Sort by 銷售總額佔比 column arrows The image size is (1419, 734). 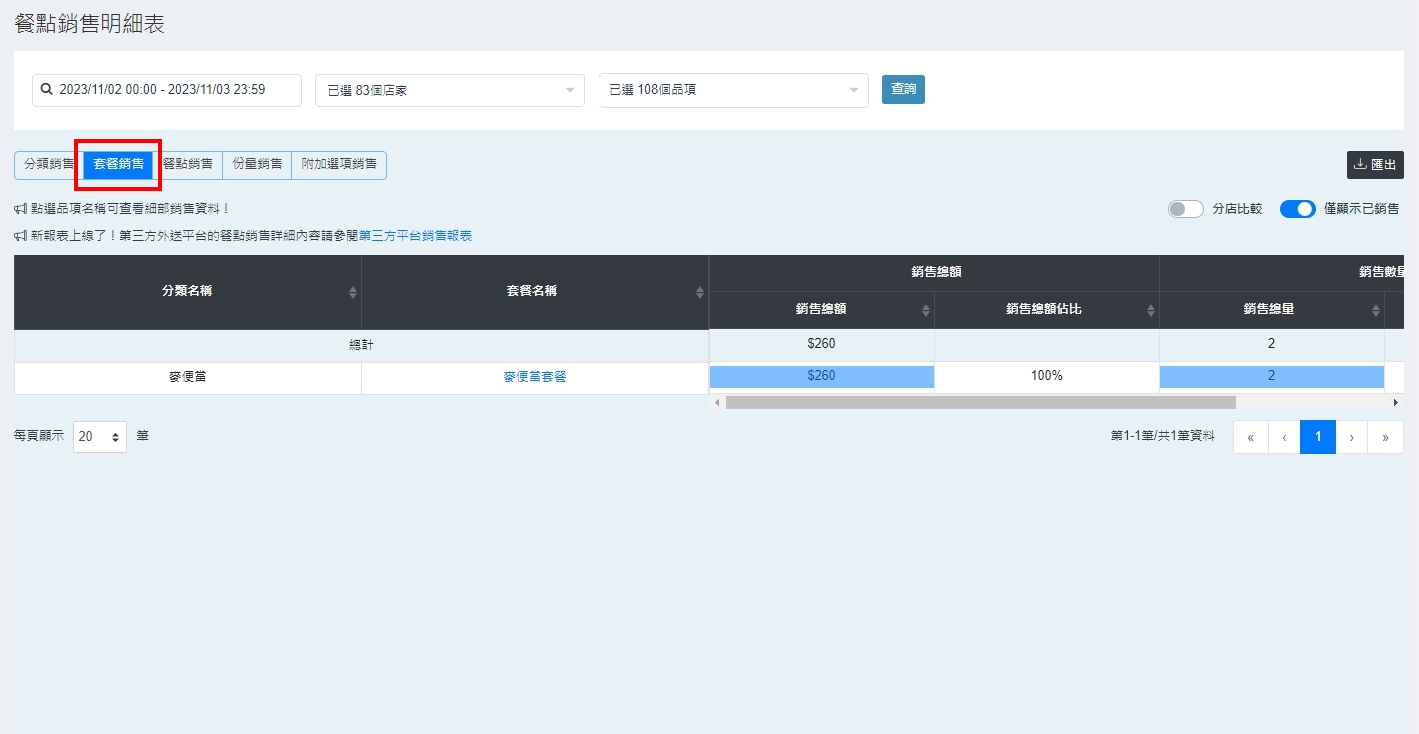(x=1150, y=310)
